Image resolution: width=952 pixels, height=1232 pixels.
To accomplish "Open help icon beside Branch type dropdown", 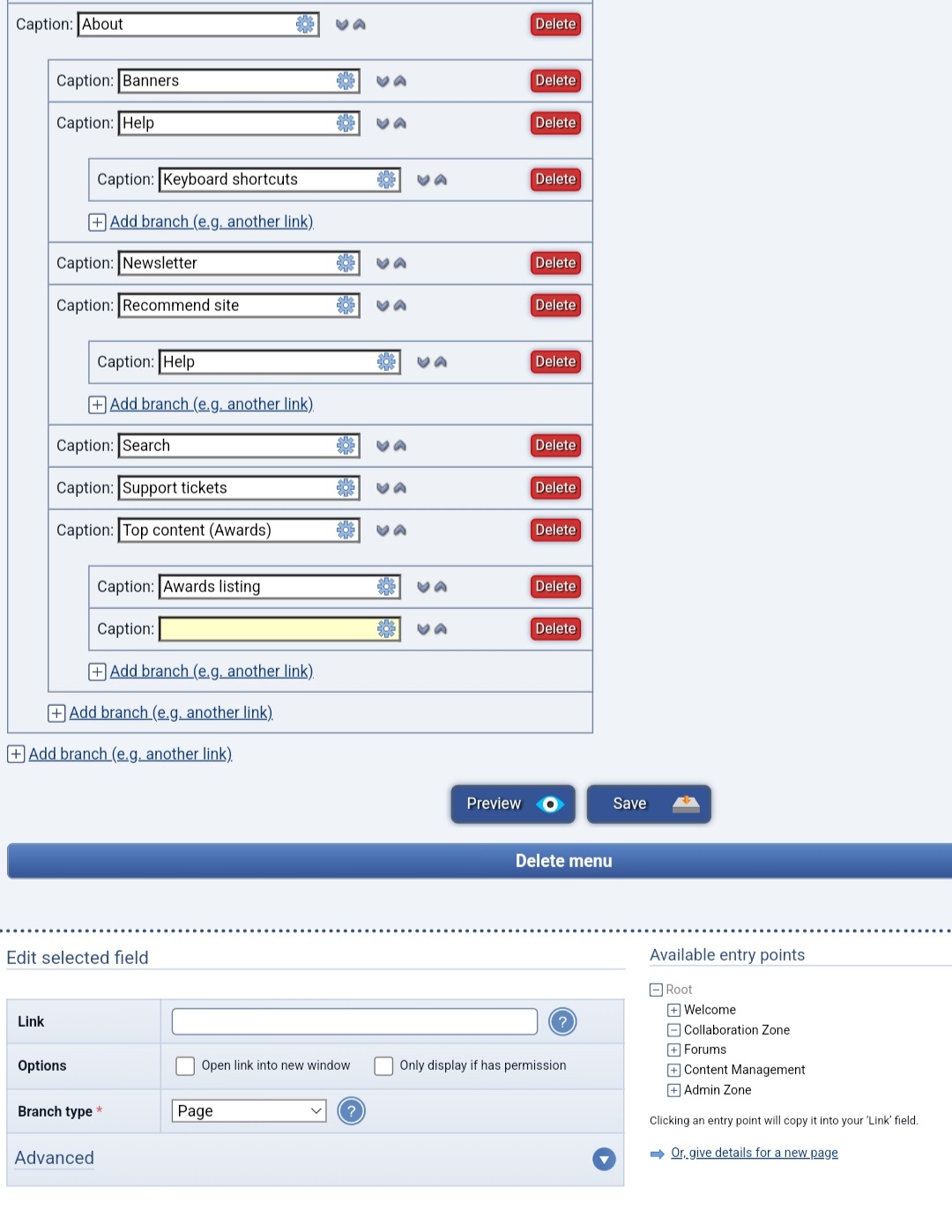I will coord(351,1112).
